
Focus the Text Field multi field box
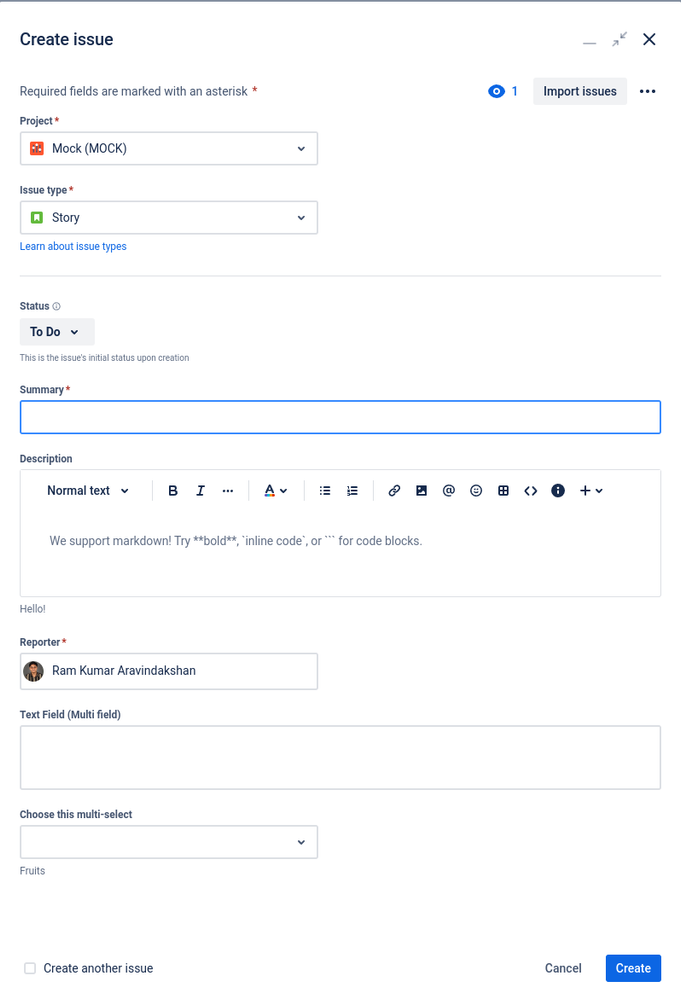[x=340, y=758]
